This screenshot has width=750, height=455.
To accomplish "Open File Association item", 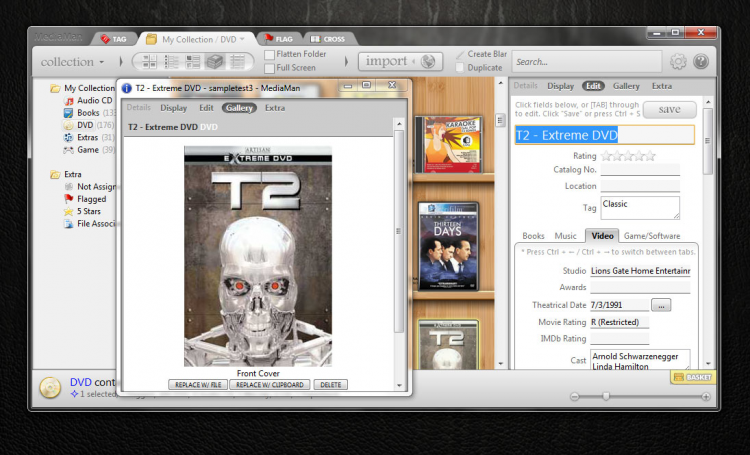I will pos(90,223).
